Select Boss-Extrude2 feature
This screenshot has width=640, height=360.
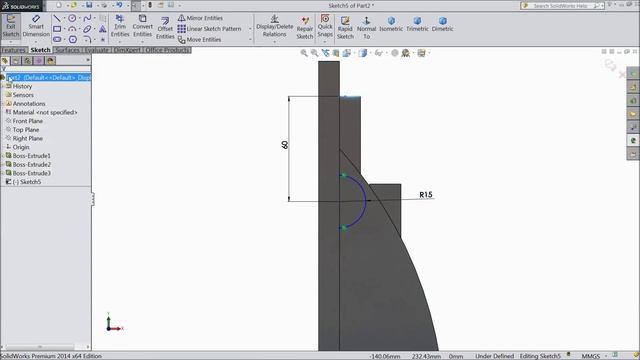coord(28,164)
